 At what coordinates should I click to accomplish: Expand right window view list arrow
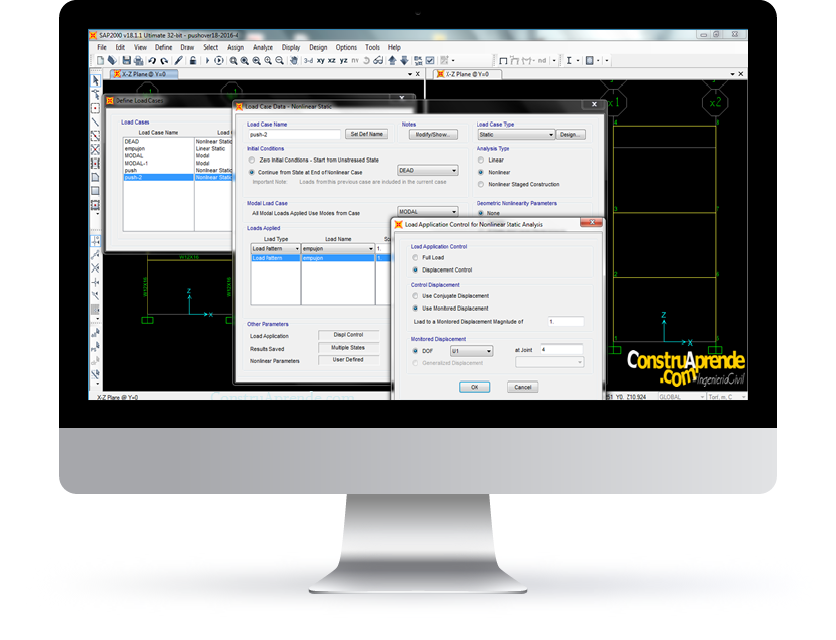click(x=732, y=74)
